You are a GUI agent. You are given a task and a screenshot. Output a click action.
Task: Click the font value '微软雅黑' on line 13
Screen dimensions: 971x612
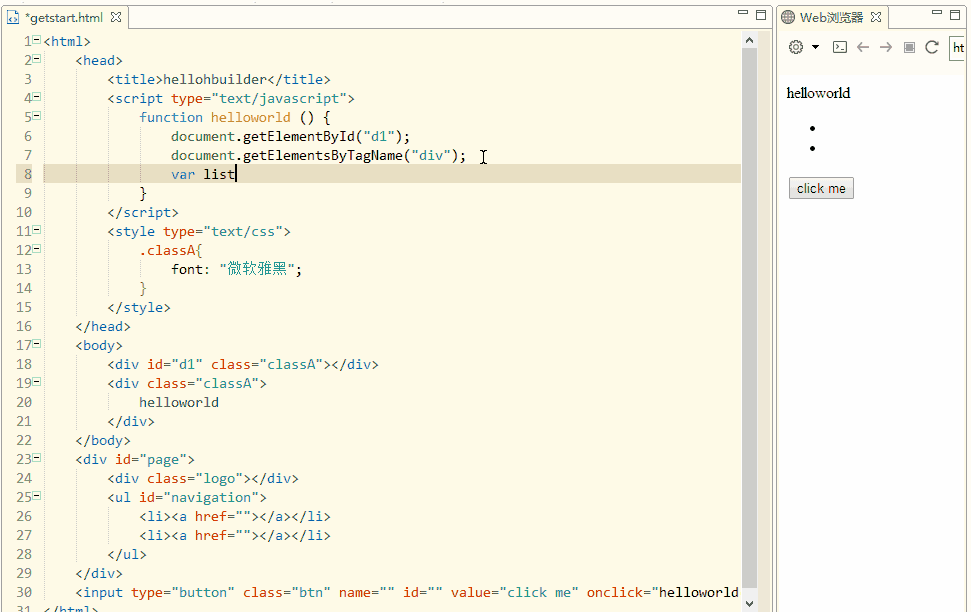pyautogui.click(x=257, y=269)
